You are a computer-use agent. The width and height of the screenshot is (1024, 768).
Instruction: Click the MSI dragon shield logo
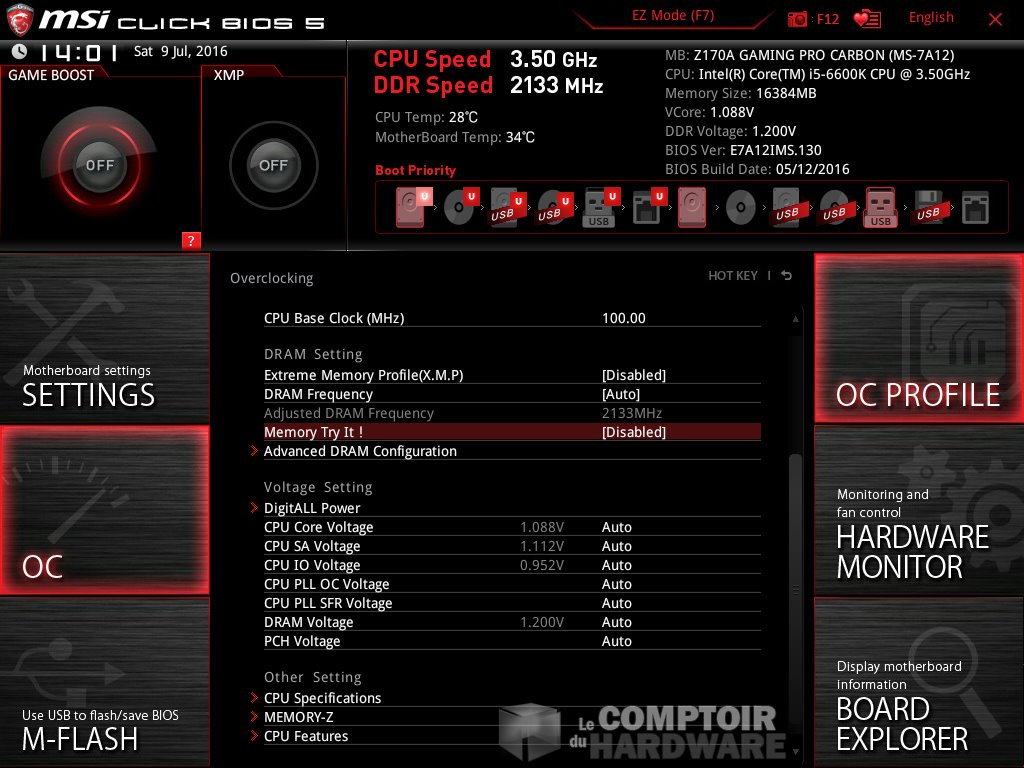(x=19, y=20)
